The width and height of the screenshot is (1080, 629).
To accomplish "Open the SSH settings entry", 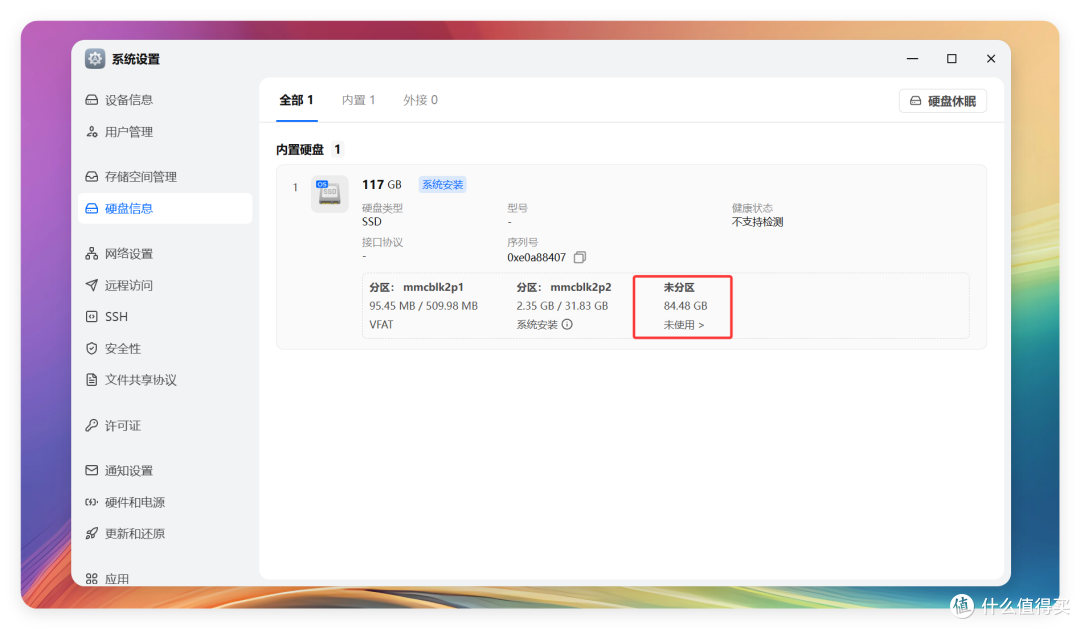I will click(116, 317).
